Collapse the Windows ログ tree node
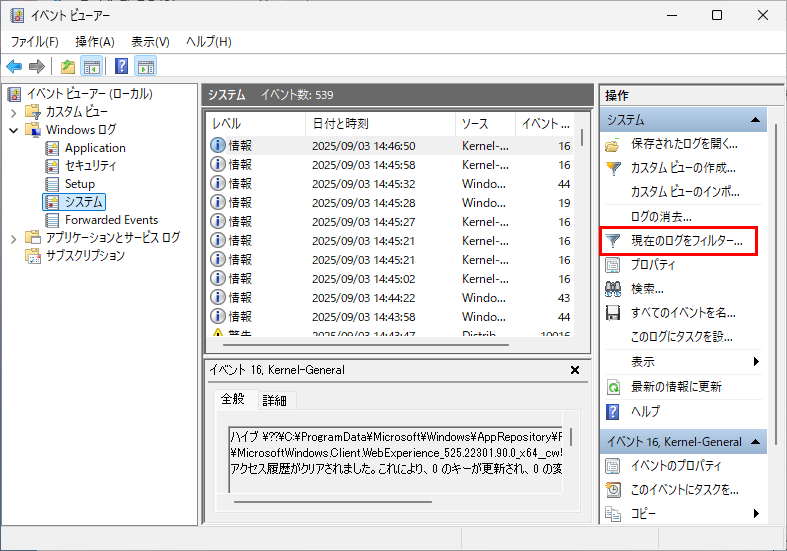The height and width of the screenshot is (551, 787). (14, 130)
